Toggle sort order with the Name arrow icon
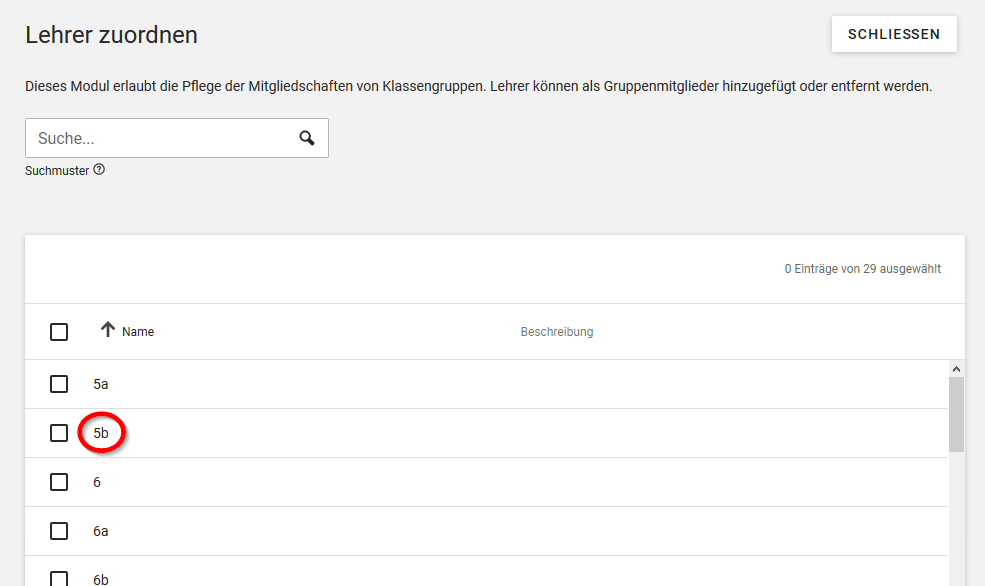This screenshot has width=985, height=586. coord(108,330)
